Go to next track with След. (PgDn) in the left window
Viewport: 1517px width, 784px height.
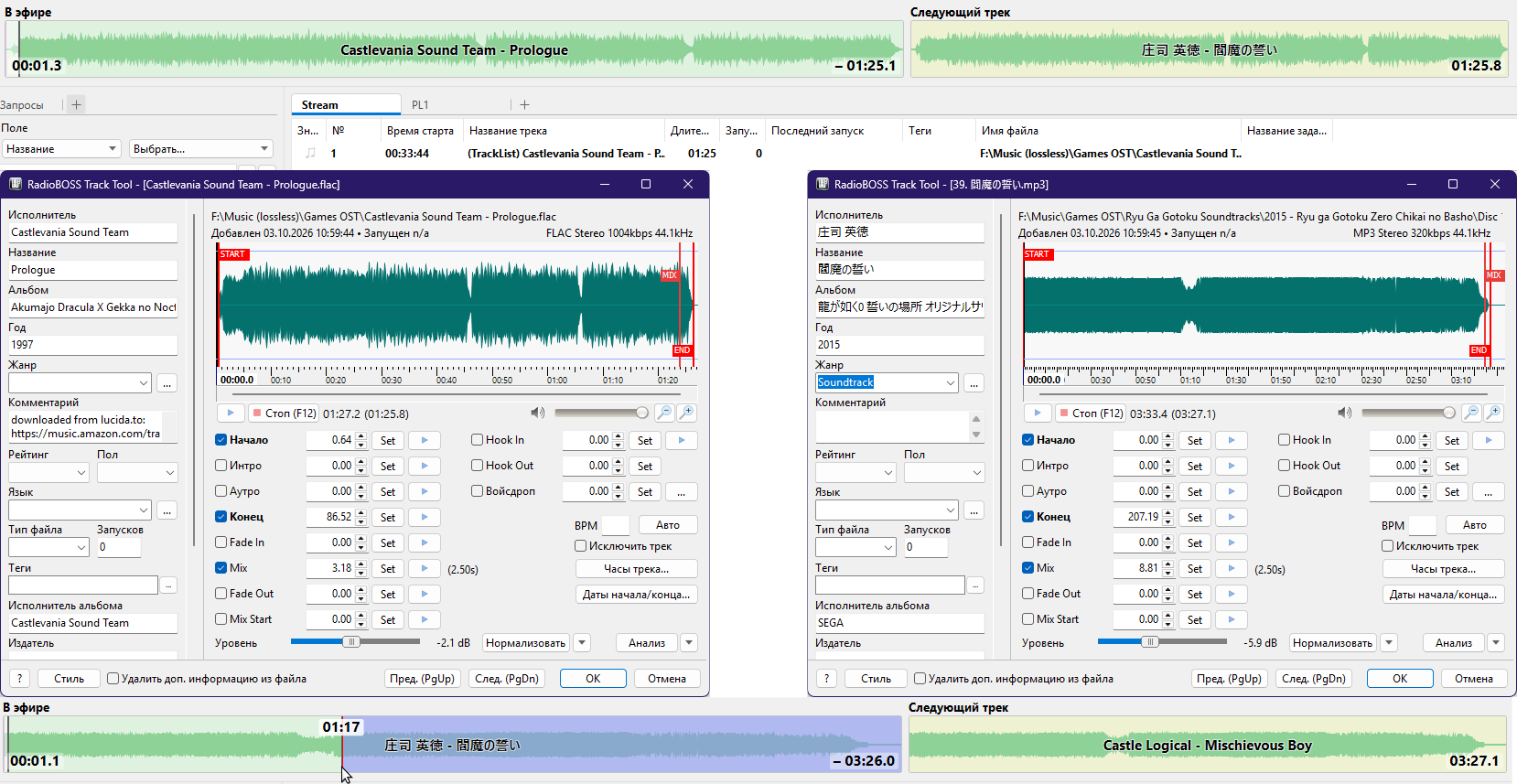coord(507,679)
